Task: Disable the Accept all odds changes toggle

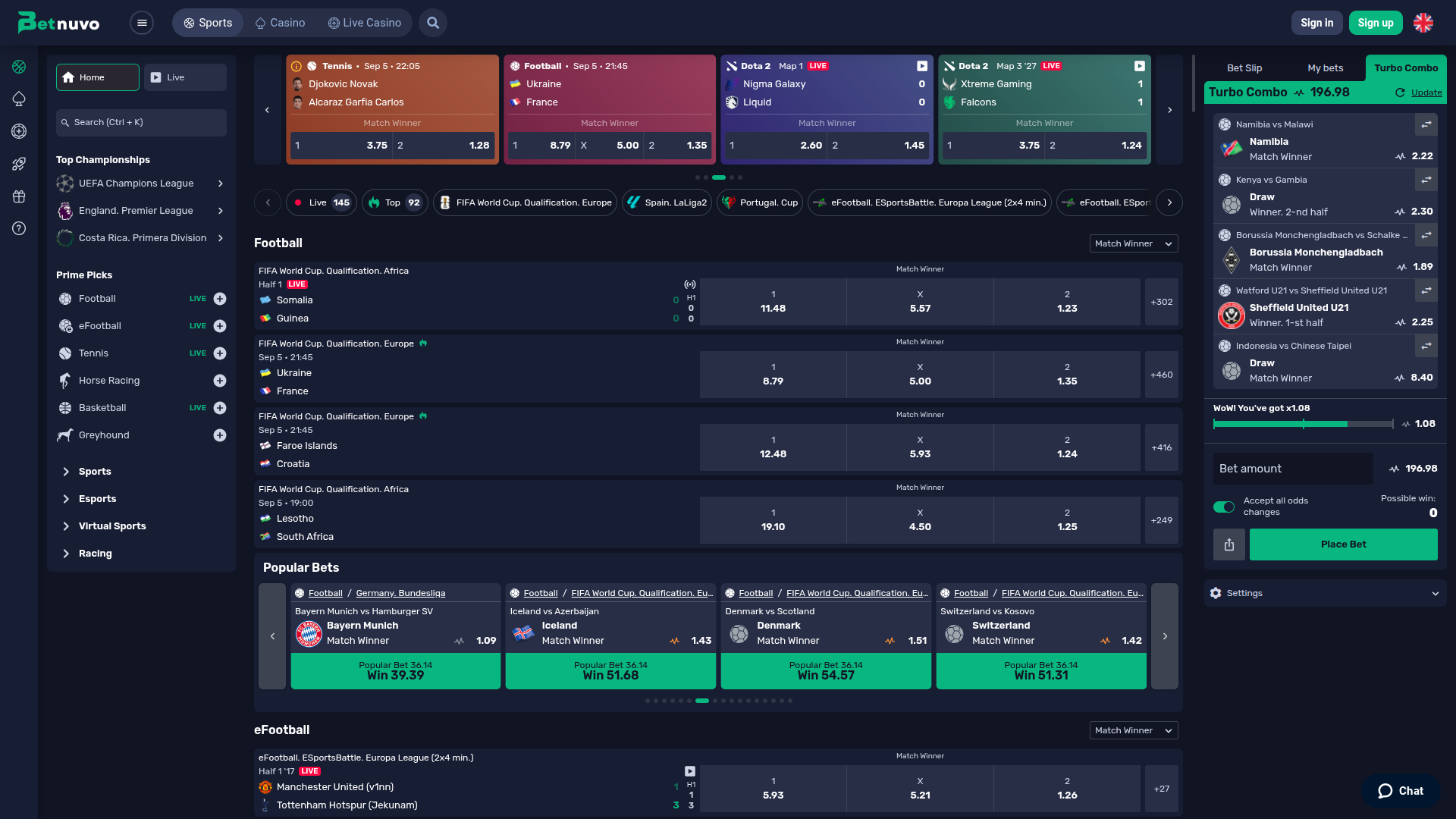Action: pos(1223,506)
